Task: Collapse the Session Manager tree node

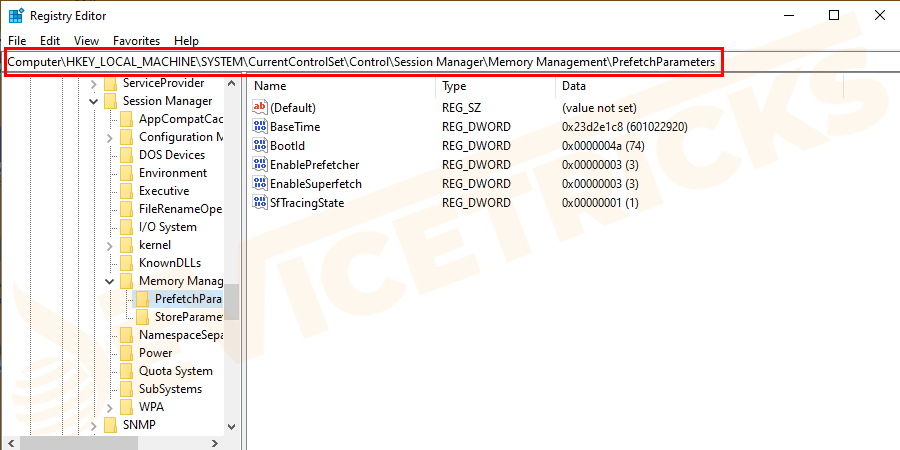Action: 94,102
